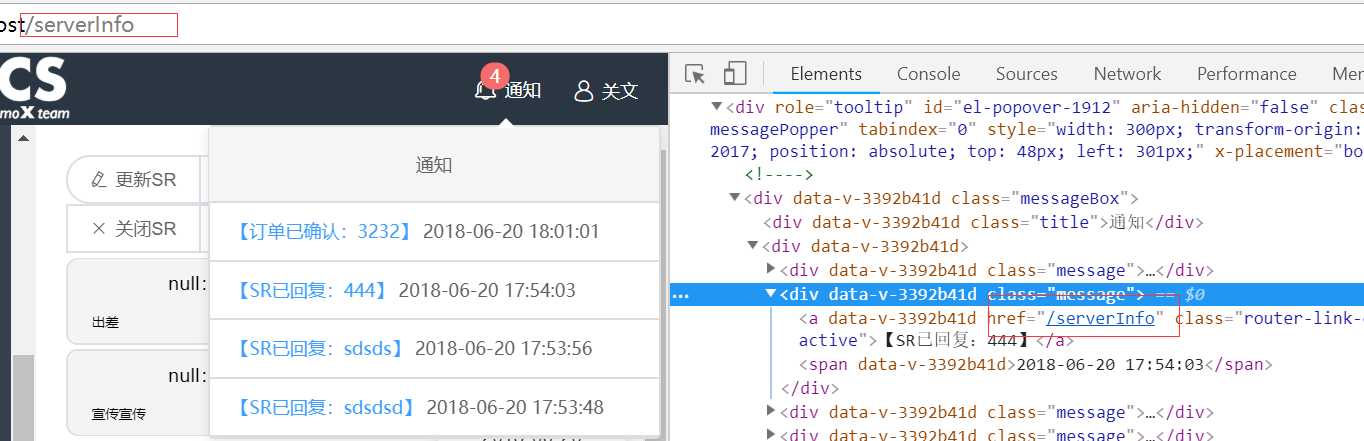Click the ellipsis beside the selected DOM node
Viewport: 1364px width, 441px height.
click(x=681, y=296)
